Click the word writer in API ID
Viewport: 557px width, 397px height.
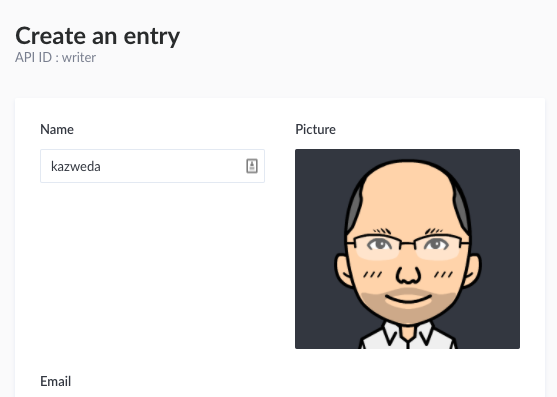(79, 57)
